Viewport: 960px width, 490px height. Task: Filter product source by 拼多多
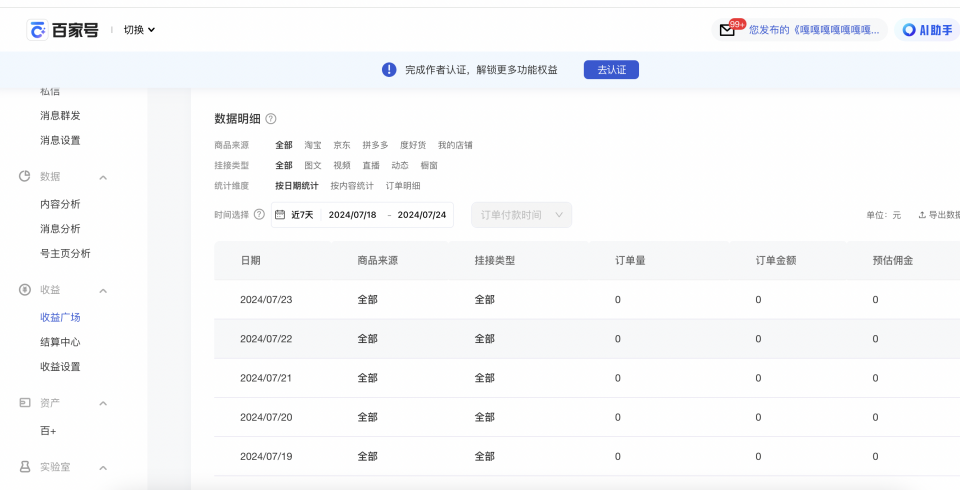click(375, 145)
